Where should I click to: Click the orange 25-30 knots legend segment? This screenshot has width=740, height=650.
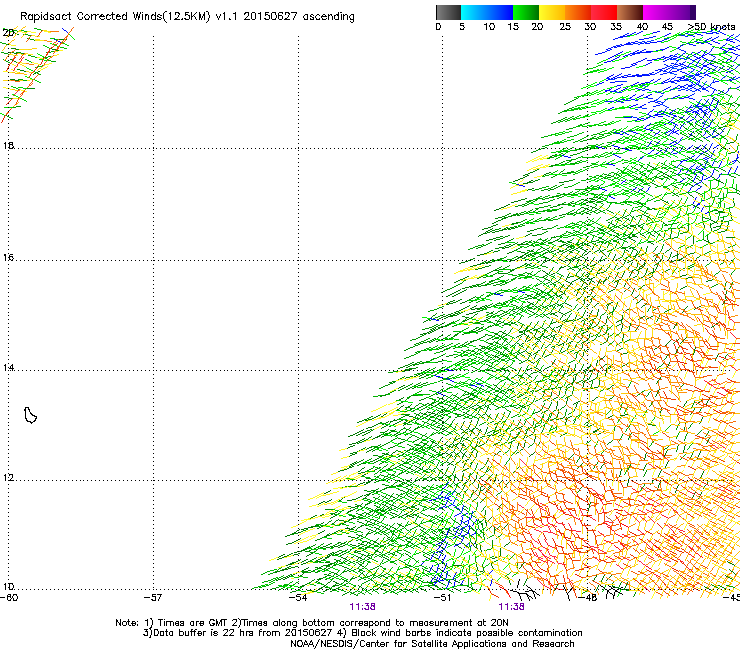tap(578, 12)
